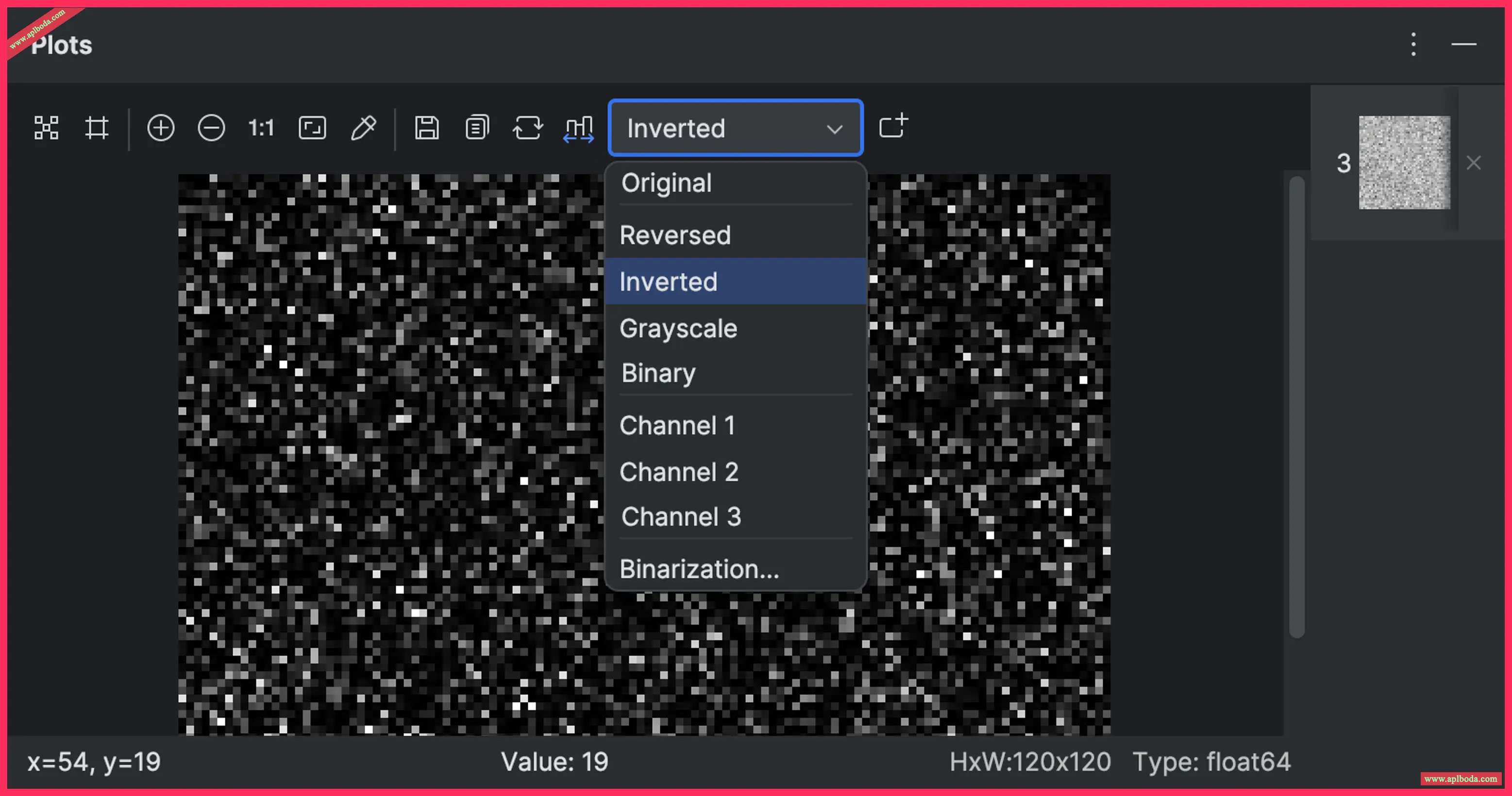Viewport: 1512px width, 796px height.
Task: Click the rotate image icon
Action: tap(528, 128)
